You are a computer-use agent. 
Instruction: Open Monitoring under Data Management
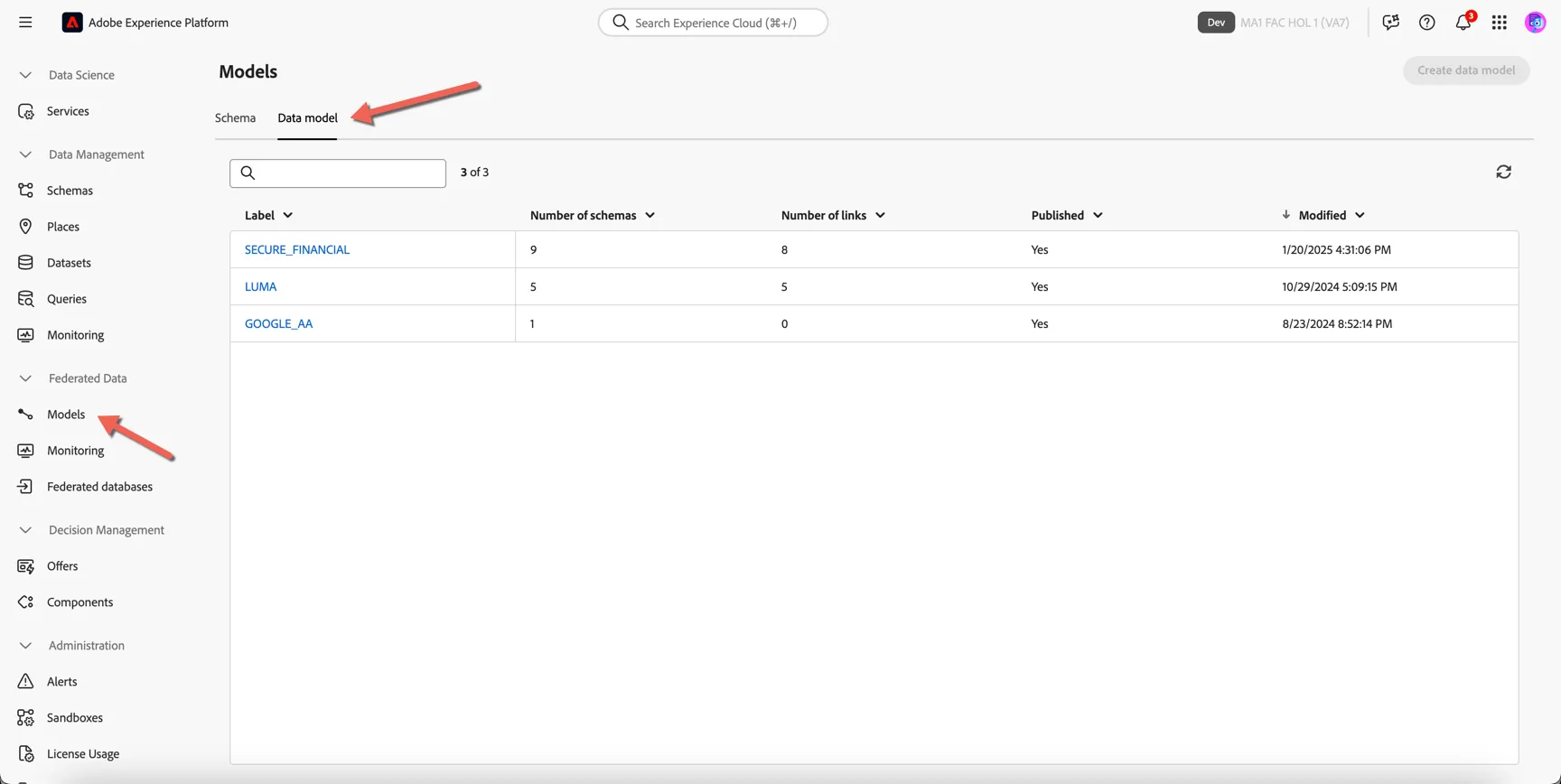(76, 335)
